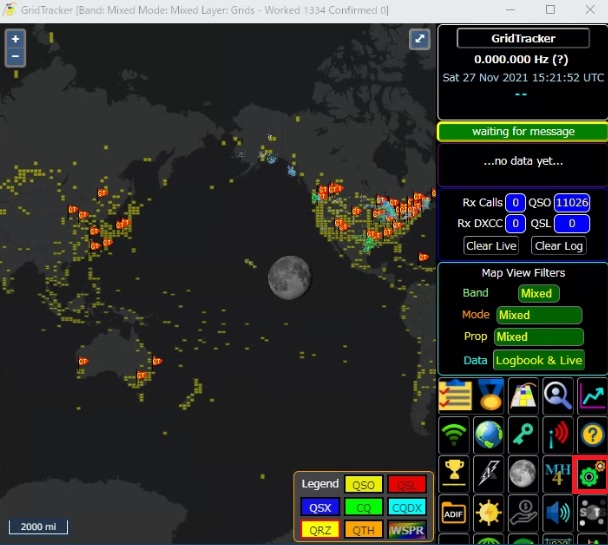Pick the red QSL legend color
The width and height of the screenshot is (608, 545).
pyautogui.click(x=407, y=485)
